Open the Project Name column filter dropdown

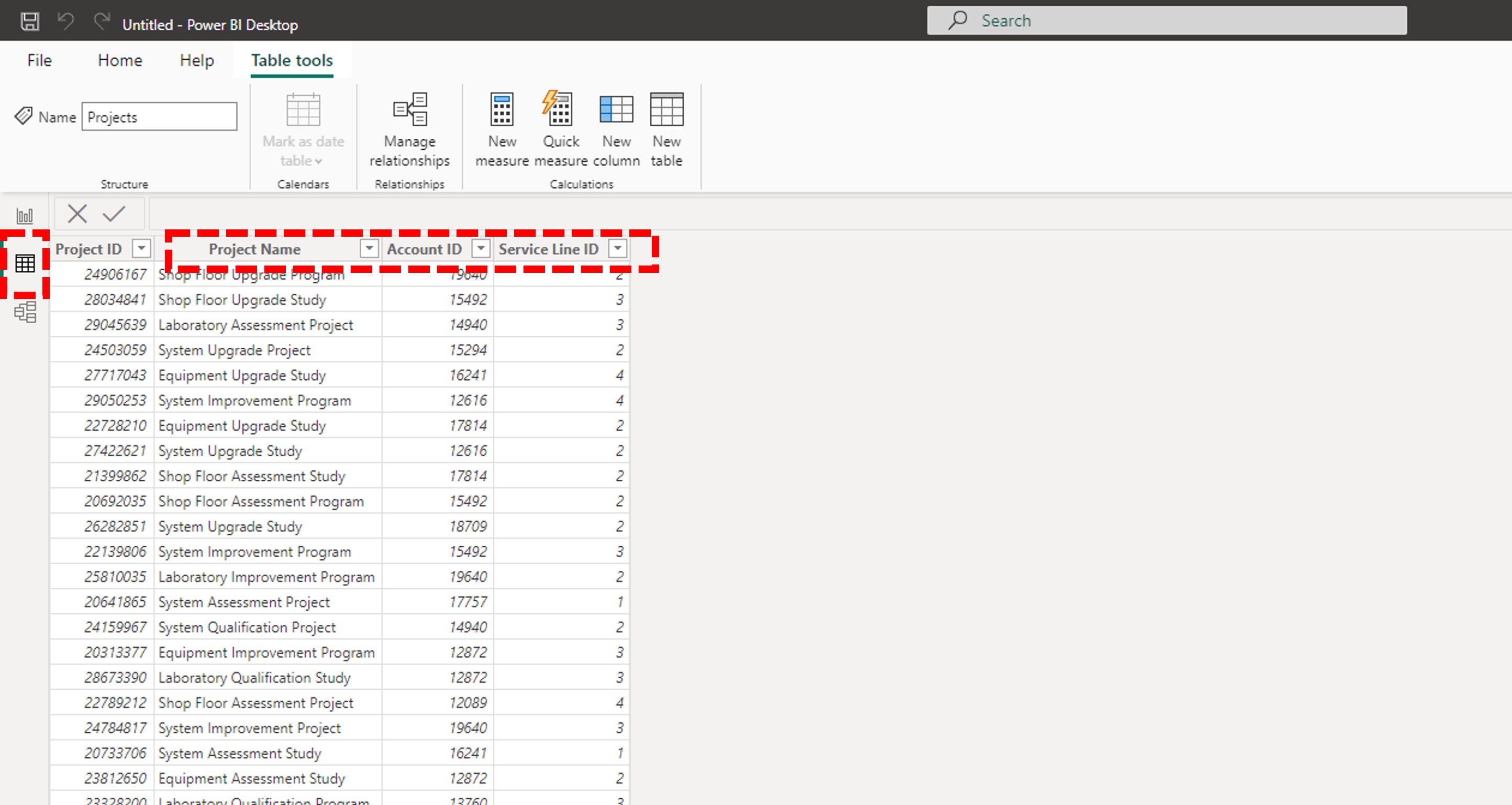(369, 248)
